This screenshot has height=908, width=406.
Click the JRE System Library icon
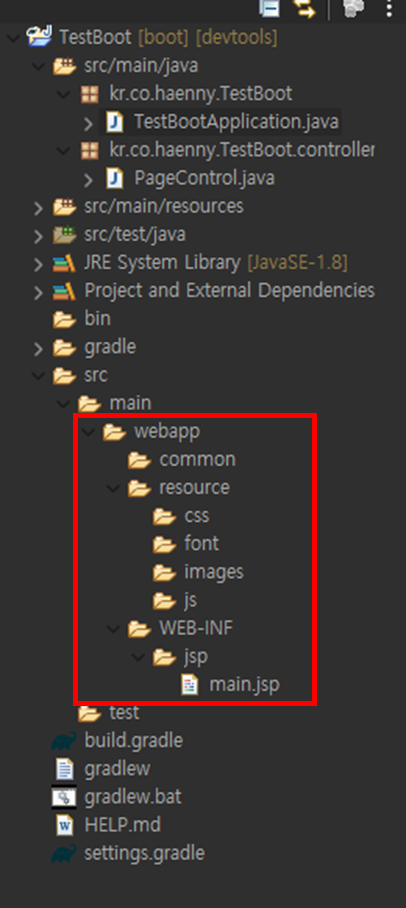[x=64, y=263]
